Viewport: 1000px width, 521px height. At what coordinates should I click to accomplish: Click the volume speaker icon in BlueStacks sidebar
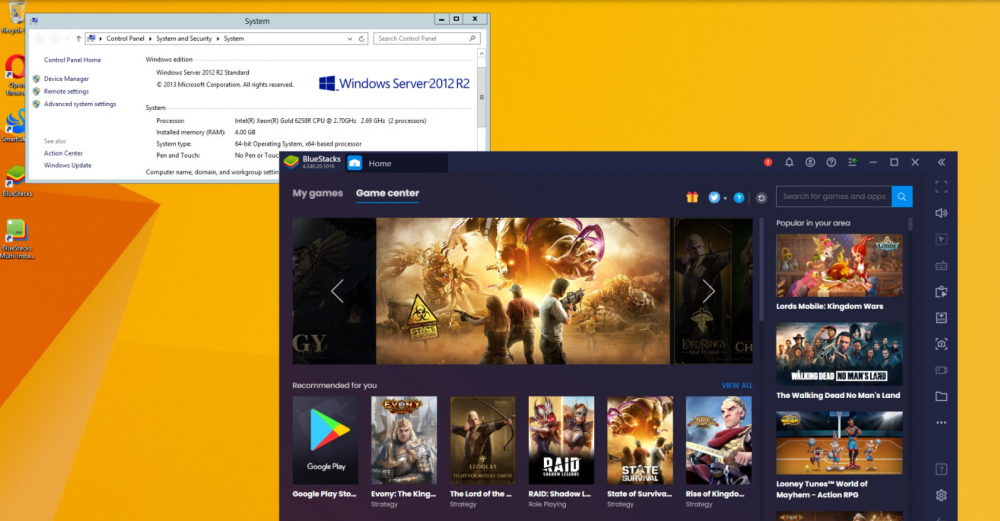point(941,213)
